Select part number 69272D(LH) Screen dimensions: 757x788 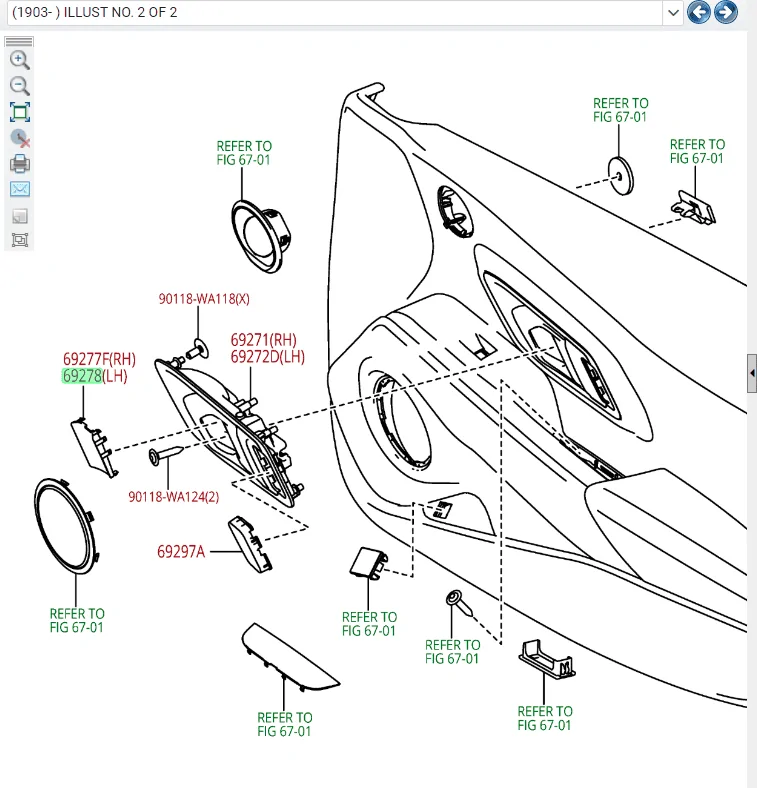[268, 357]
